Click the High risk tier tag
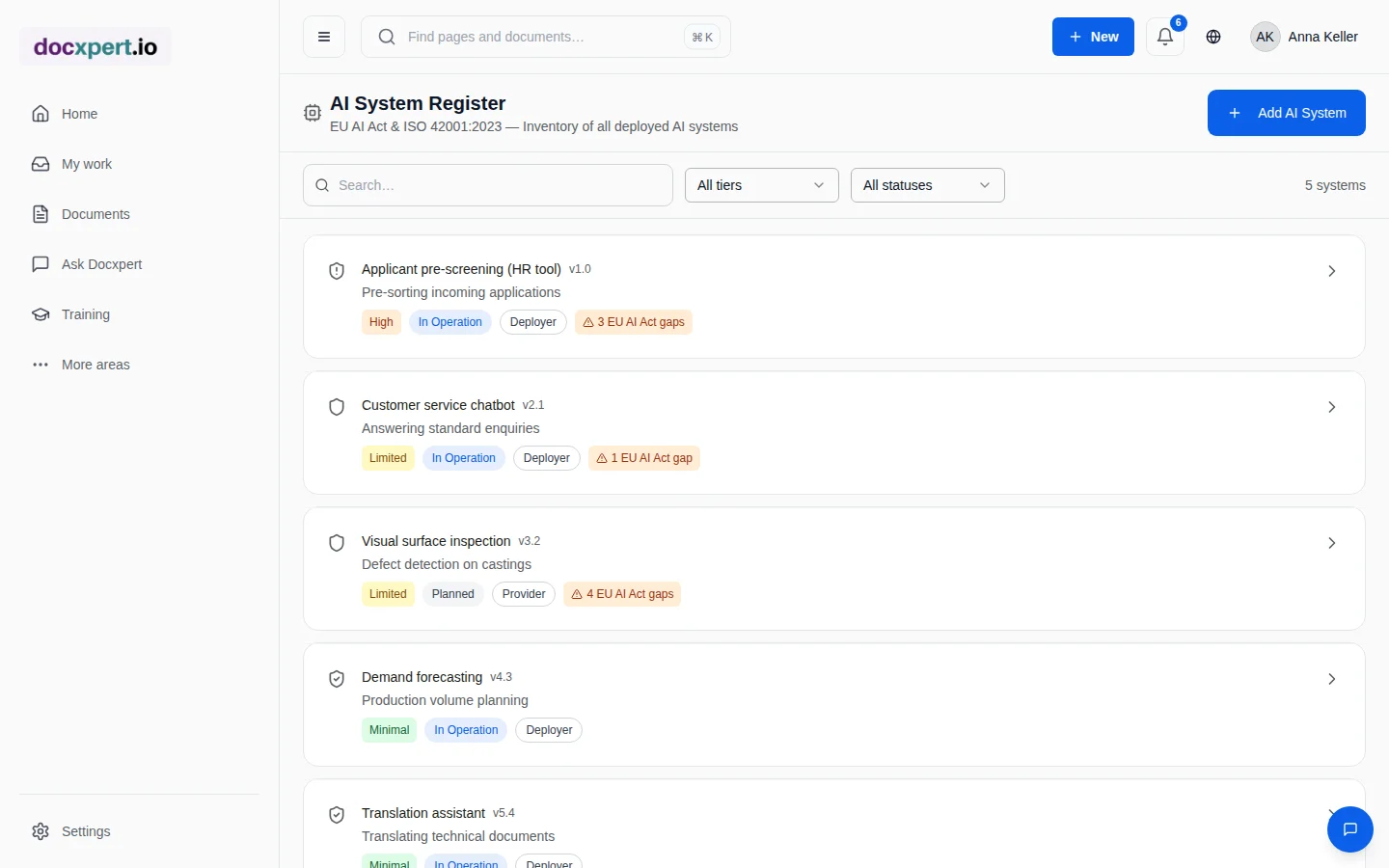The height and width of the screenshot is (868, 1389). (x=381, y=322)
